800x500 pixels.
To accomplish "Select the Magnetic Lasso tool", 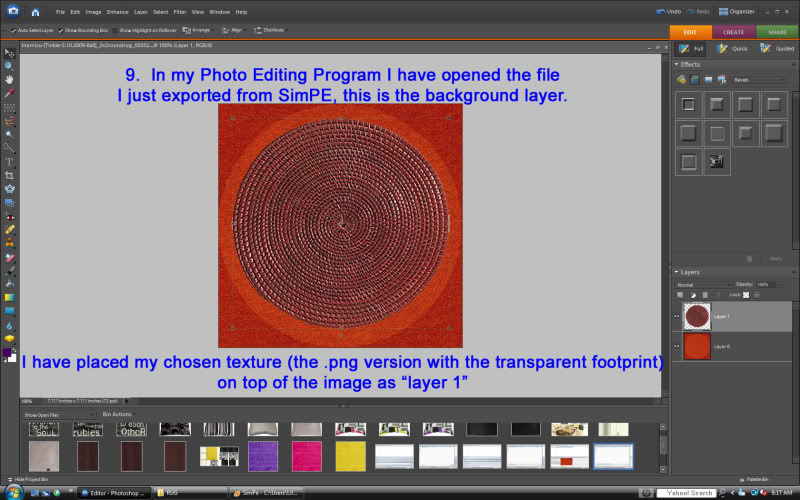I will (9, 121).
